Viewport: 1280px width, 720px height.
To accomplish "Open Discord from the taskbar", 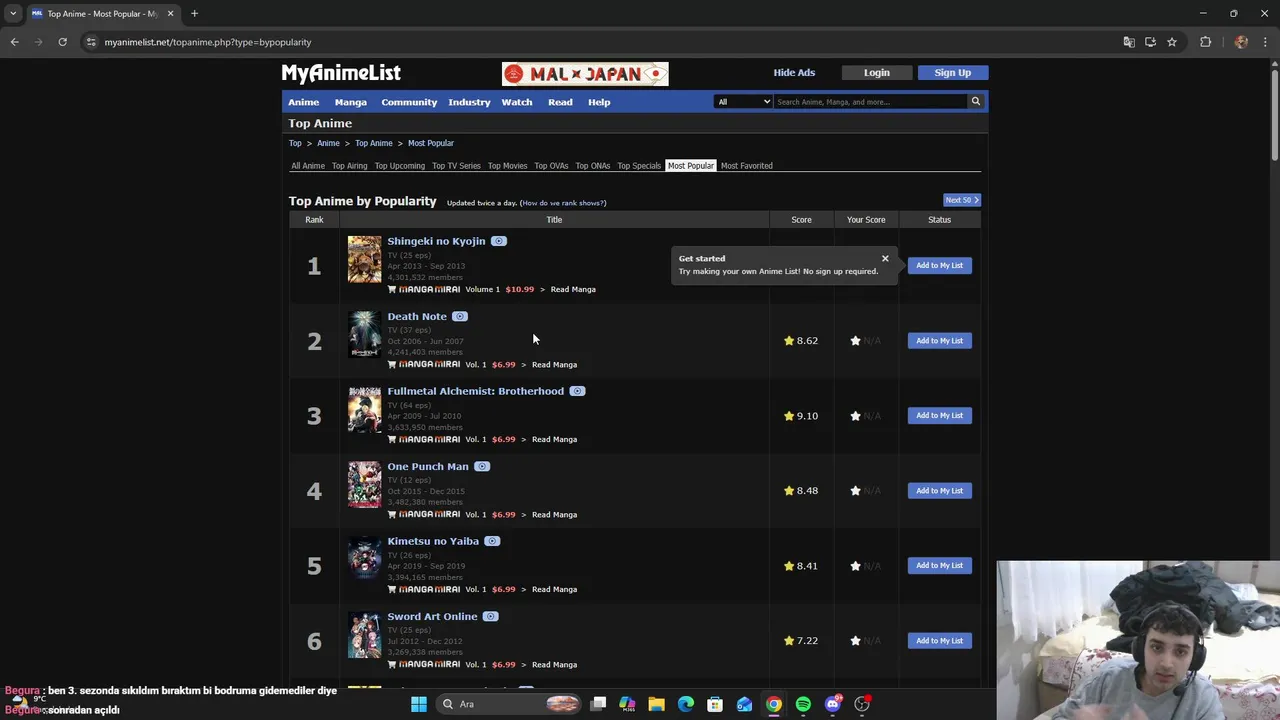I will [833, 704].
